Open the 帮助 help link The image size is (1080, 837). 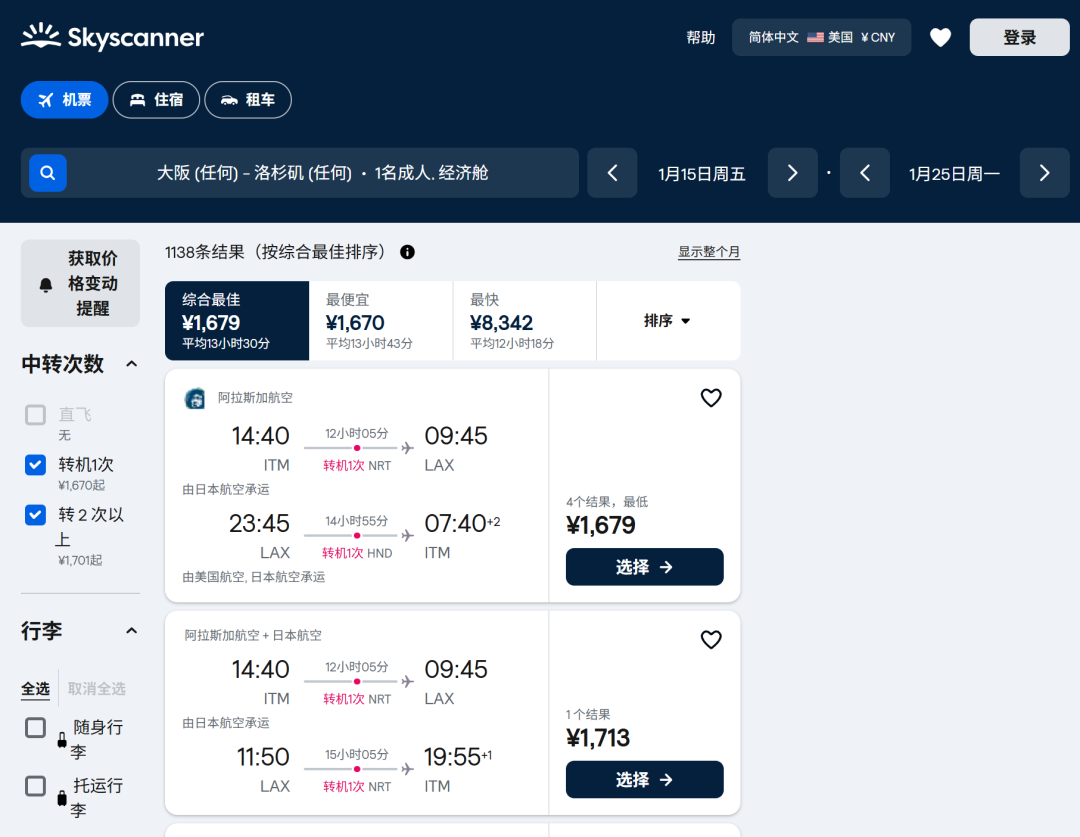pos(700,37)
